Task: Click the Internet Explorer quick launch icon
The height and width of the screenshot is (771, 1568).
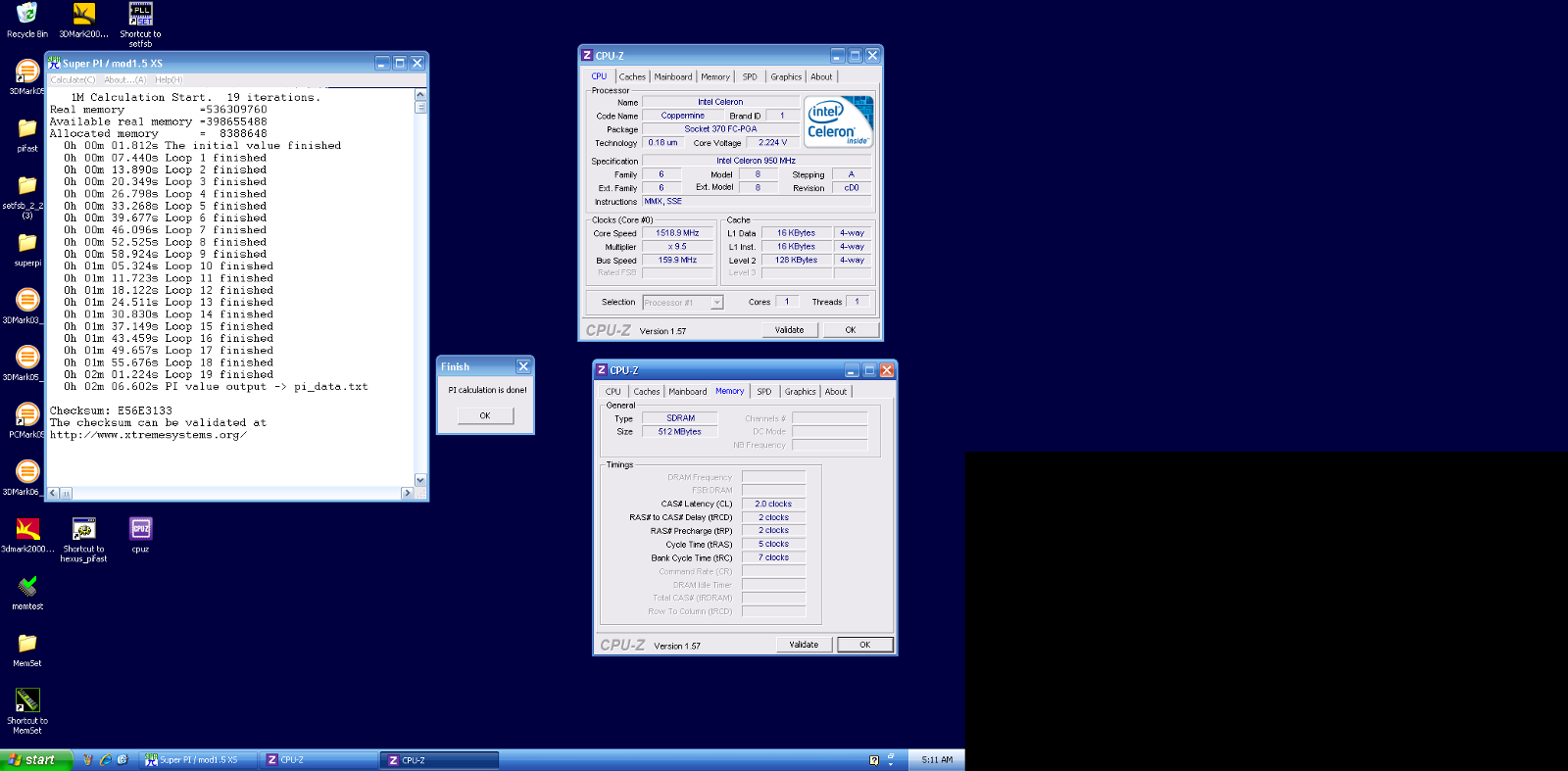Action: click(105, 759)
